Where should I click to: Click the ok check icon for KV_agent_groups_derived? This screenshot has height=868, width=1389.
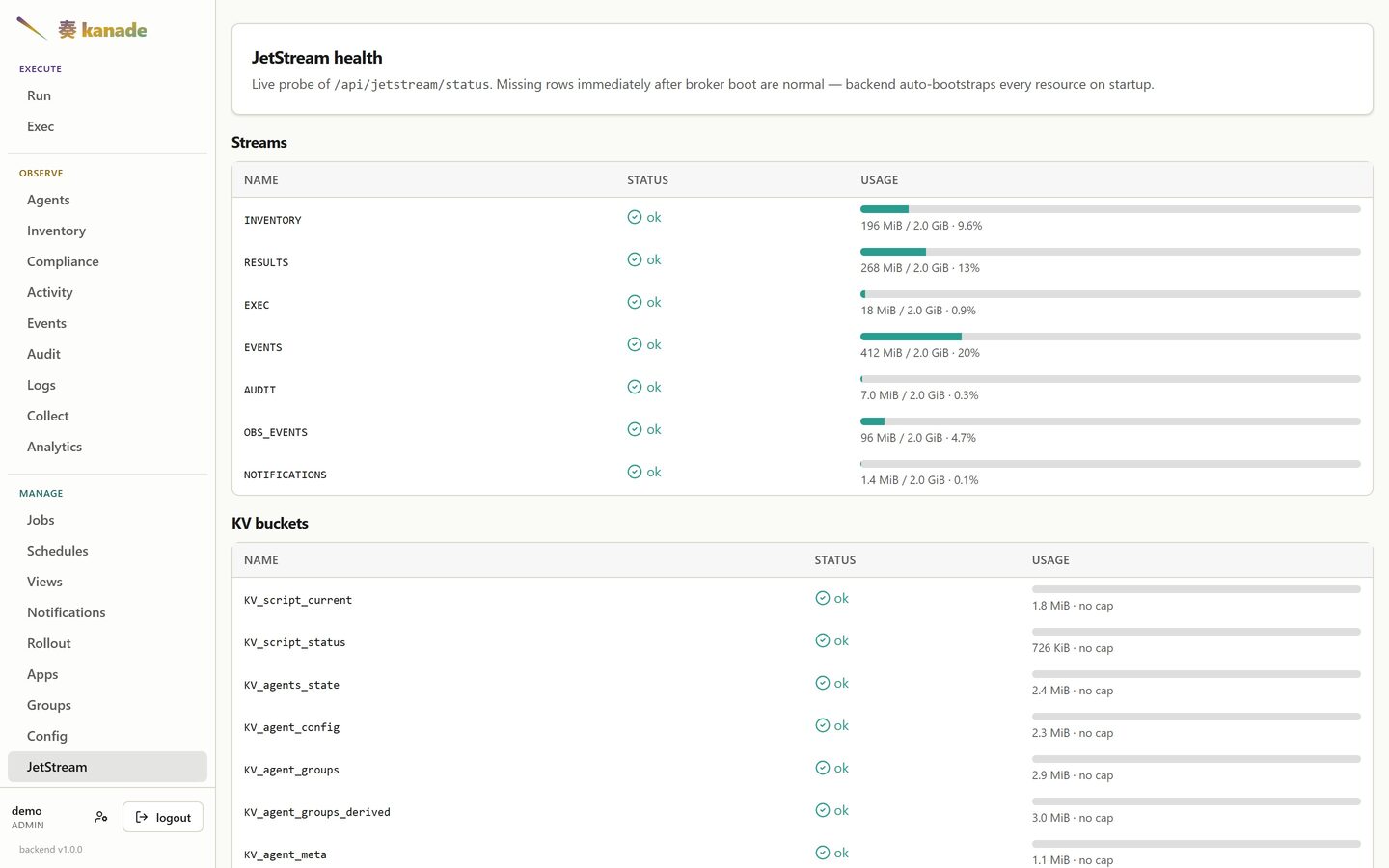[x=823, y=810]
